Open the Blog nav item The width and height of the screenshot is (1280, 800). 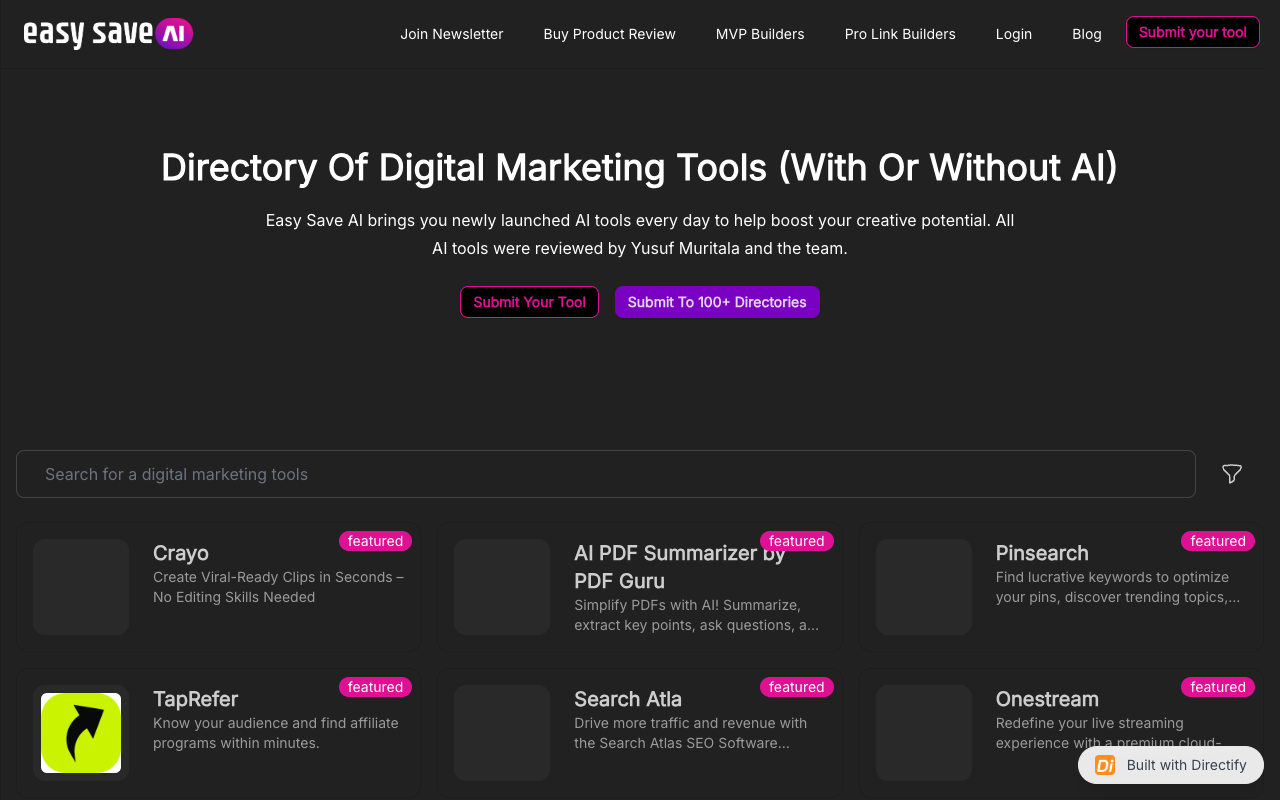tap(1087, 34)
